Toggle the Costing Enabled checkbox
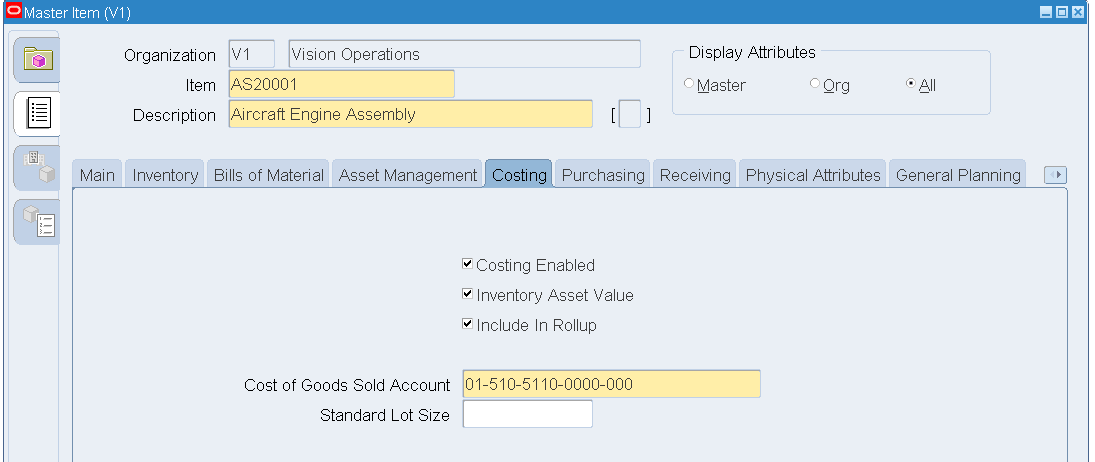The width and height of the screenshot is (1095, 462). (468, 264)
